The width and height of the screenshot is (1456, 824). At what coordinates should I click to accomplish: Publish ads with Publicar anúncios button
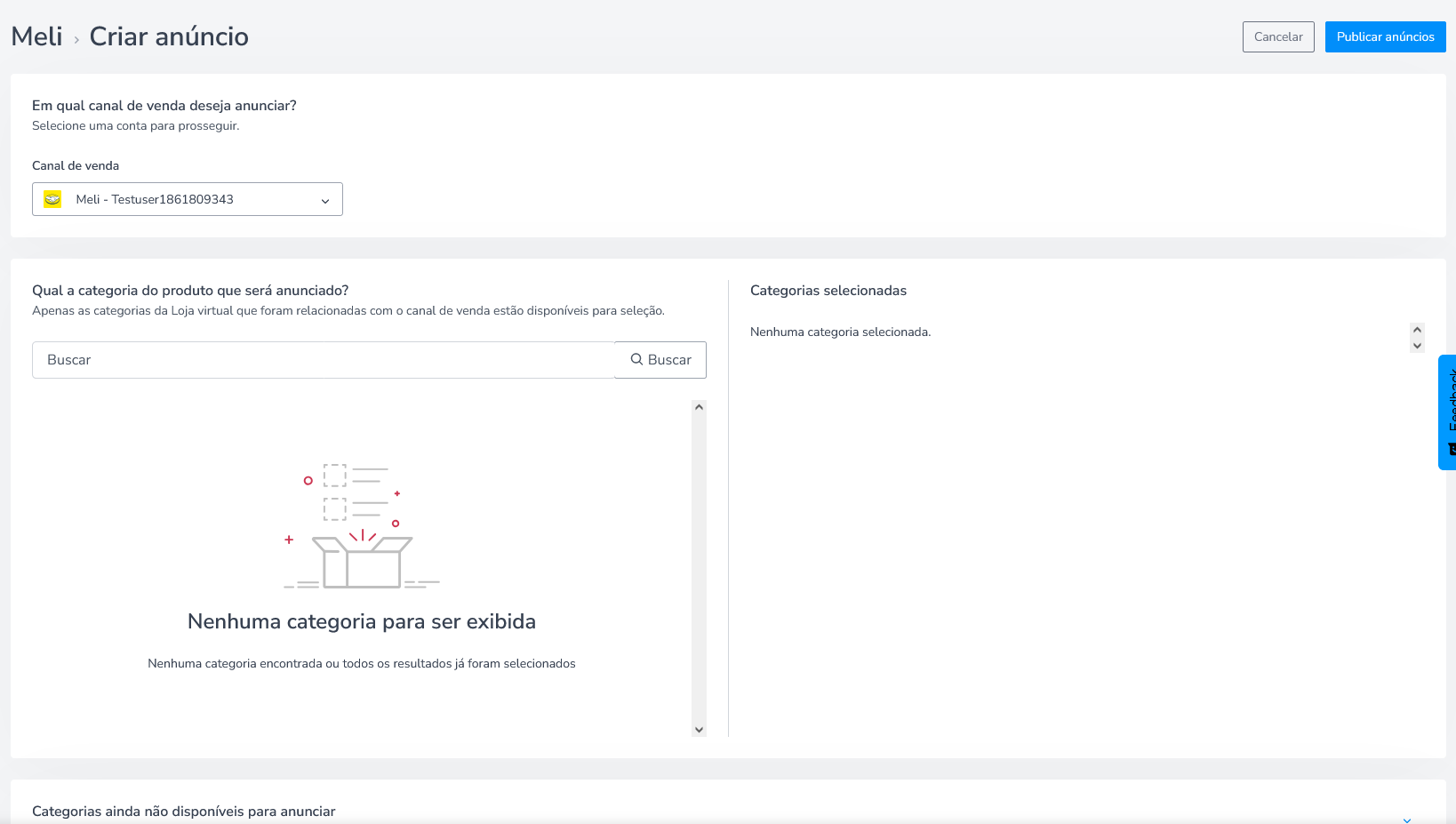1385,36
